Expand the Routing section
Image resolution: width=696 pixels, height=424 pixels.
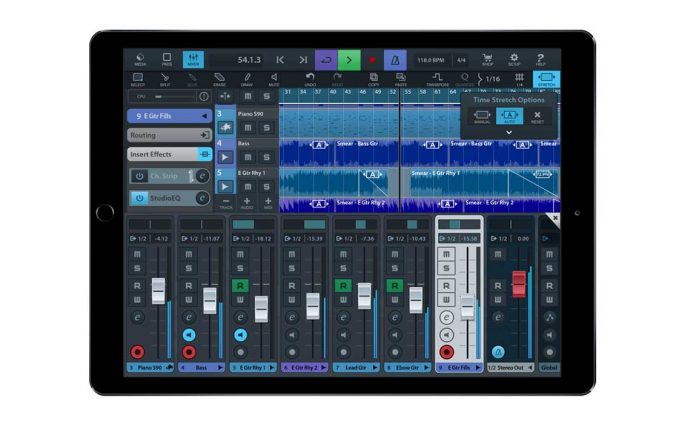coord(169,135)
